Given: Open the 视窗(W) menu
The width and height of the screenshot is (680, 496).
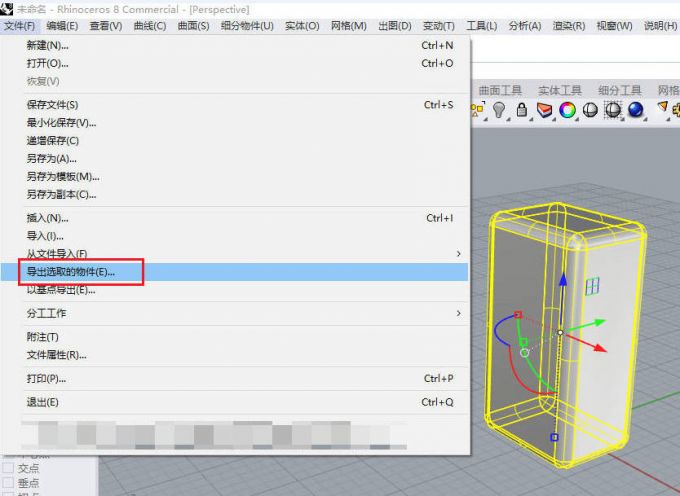Looking at the screenshot, I should 615,26.
